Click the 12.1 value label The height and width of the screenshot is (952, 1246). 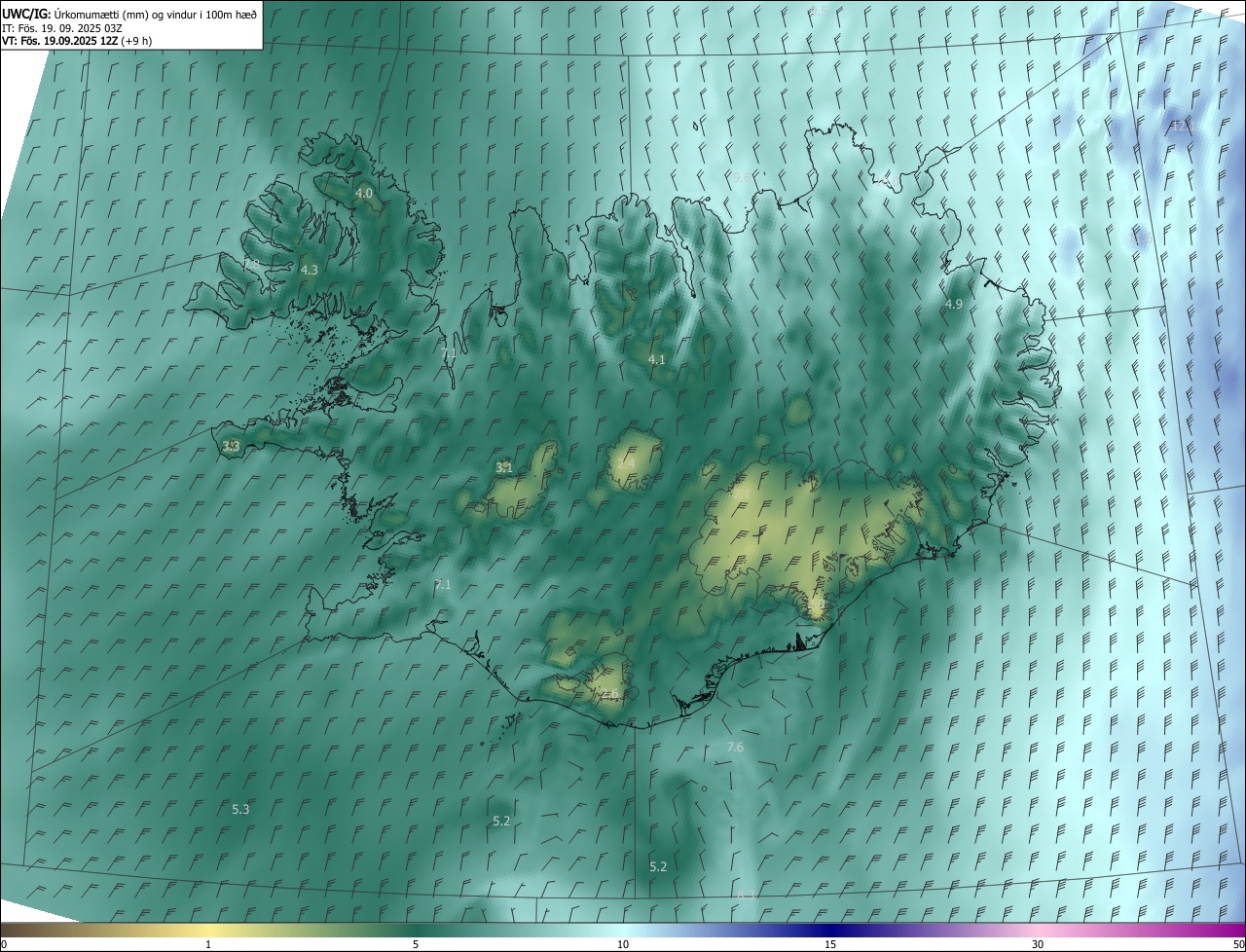coord(1185,127)
